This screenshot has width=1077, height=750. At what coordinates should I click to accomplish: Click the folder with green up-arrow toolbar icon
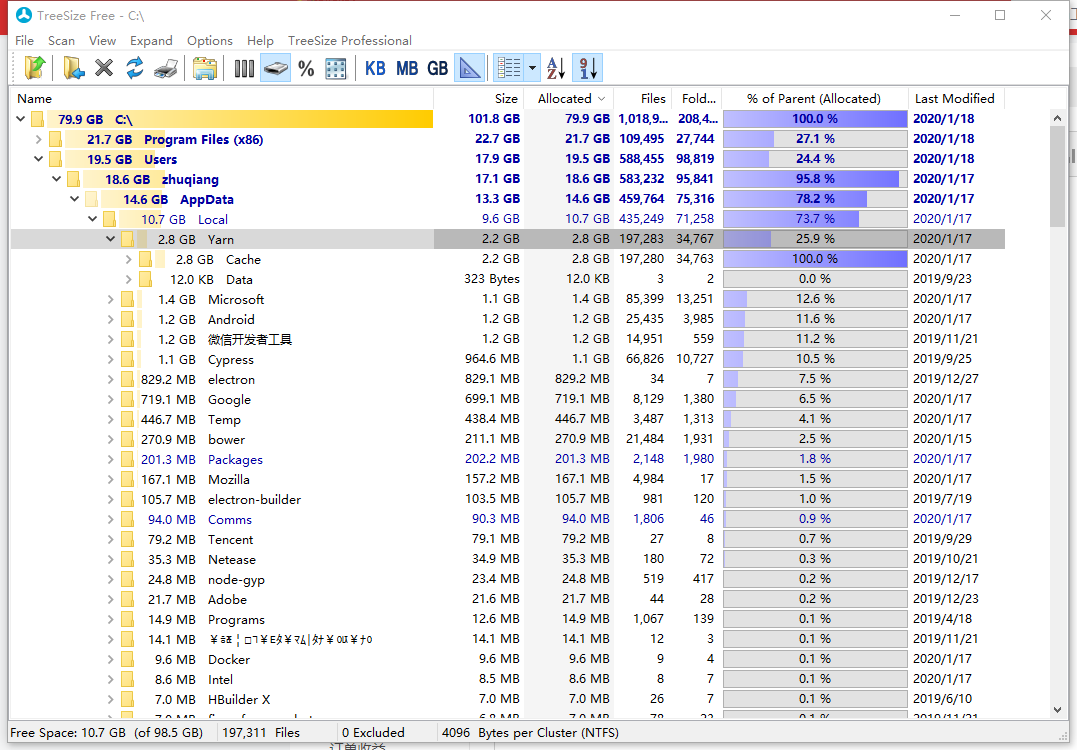click(x=35, y=68)
